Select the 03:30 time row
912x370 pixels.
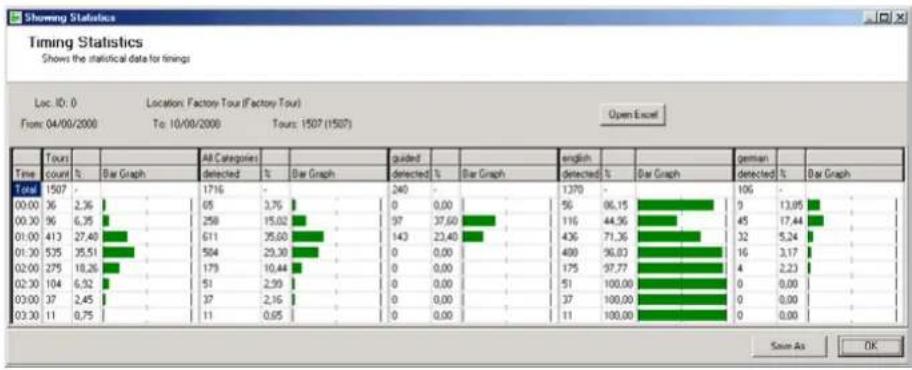[x=27, y=315]
